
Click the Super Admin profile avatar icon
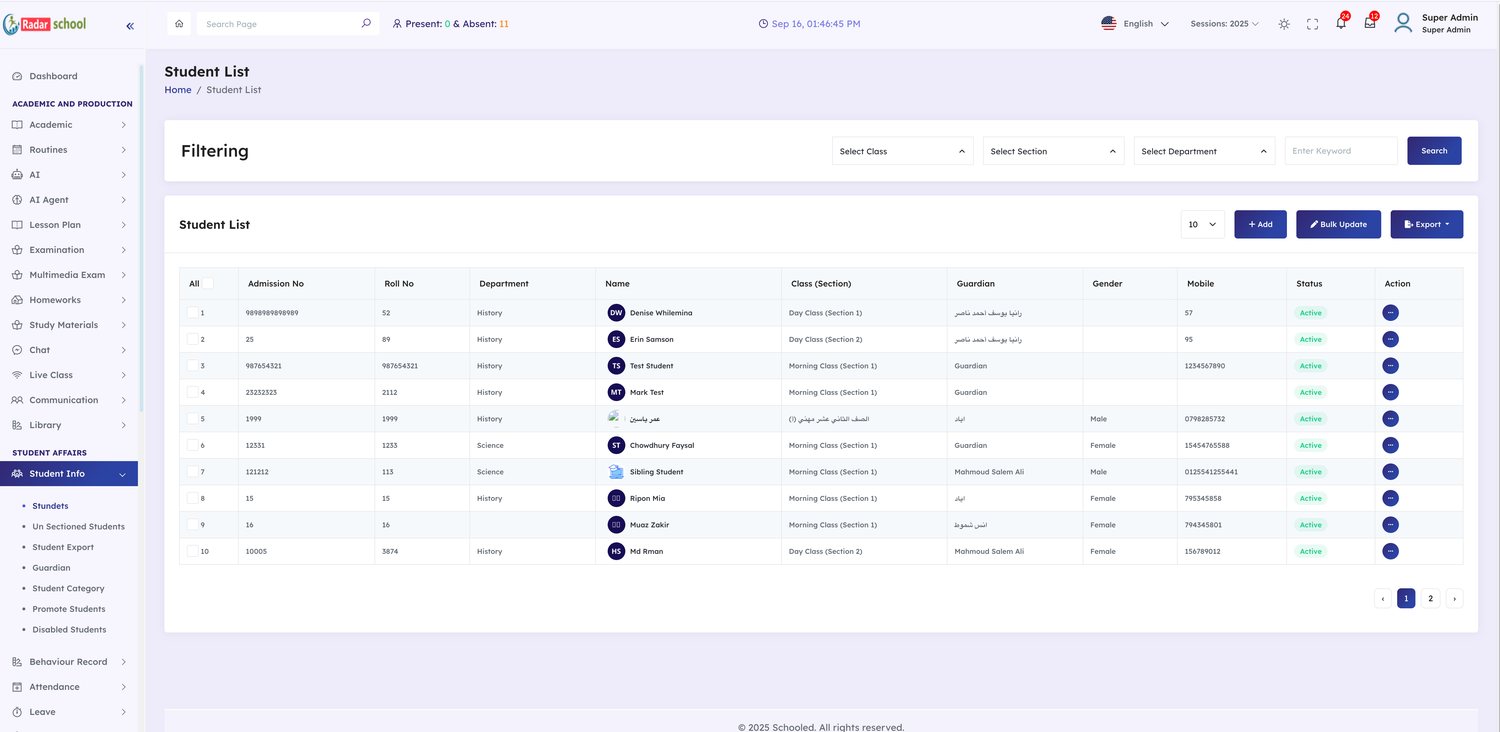click(x=1403, y=23)
